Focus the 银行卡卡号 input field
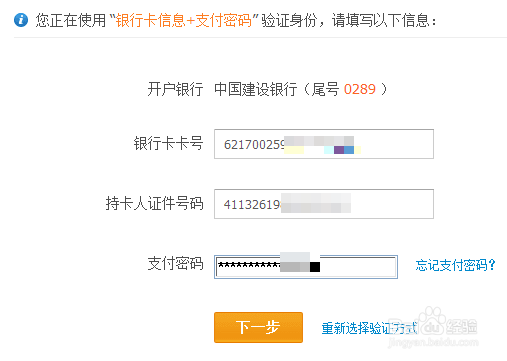The height and width of the screenshot is (361, 507). point(324,144)
